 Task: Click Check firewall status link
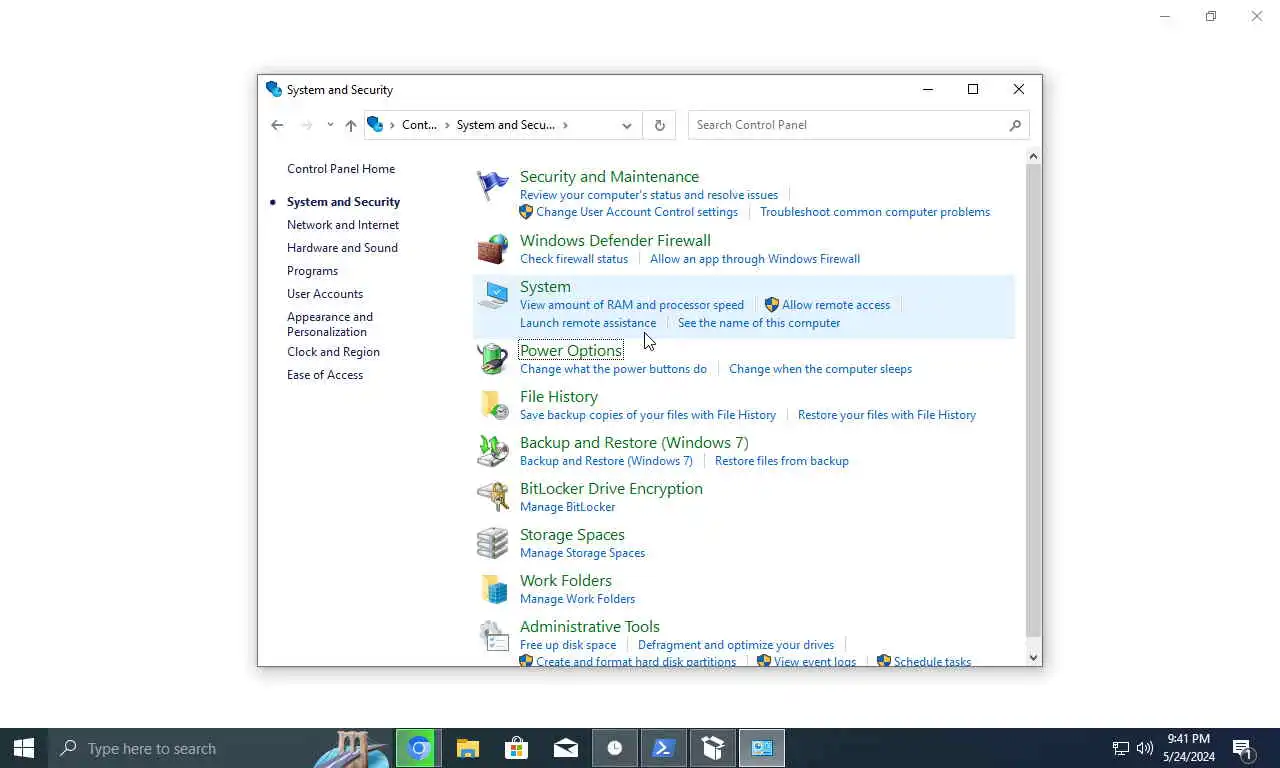[574, 259]
